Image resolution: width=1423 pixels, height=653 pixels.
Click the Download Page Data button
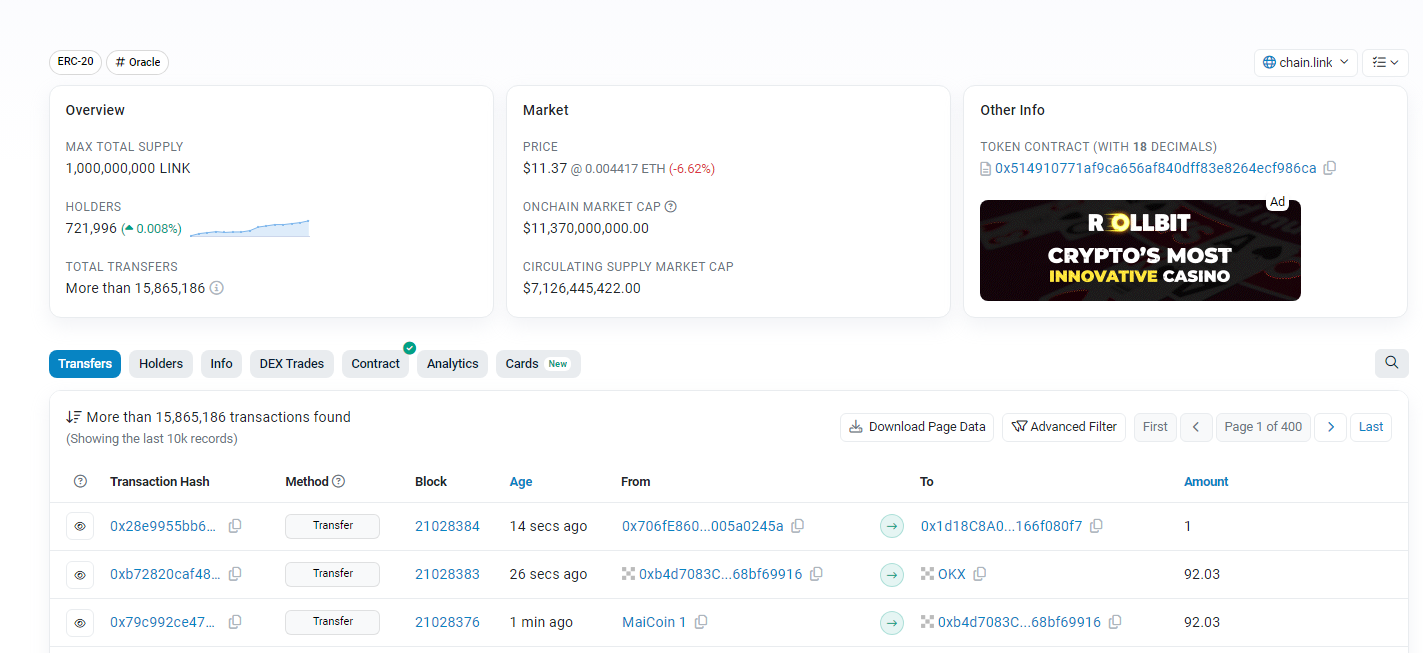(x=916, y=427)
